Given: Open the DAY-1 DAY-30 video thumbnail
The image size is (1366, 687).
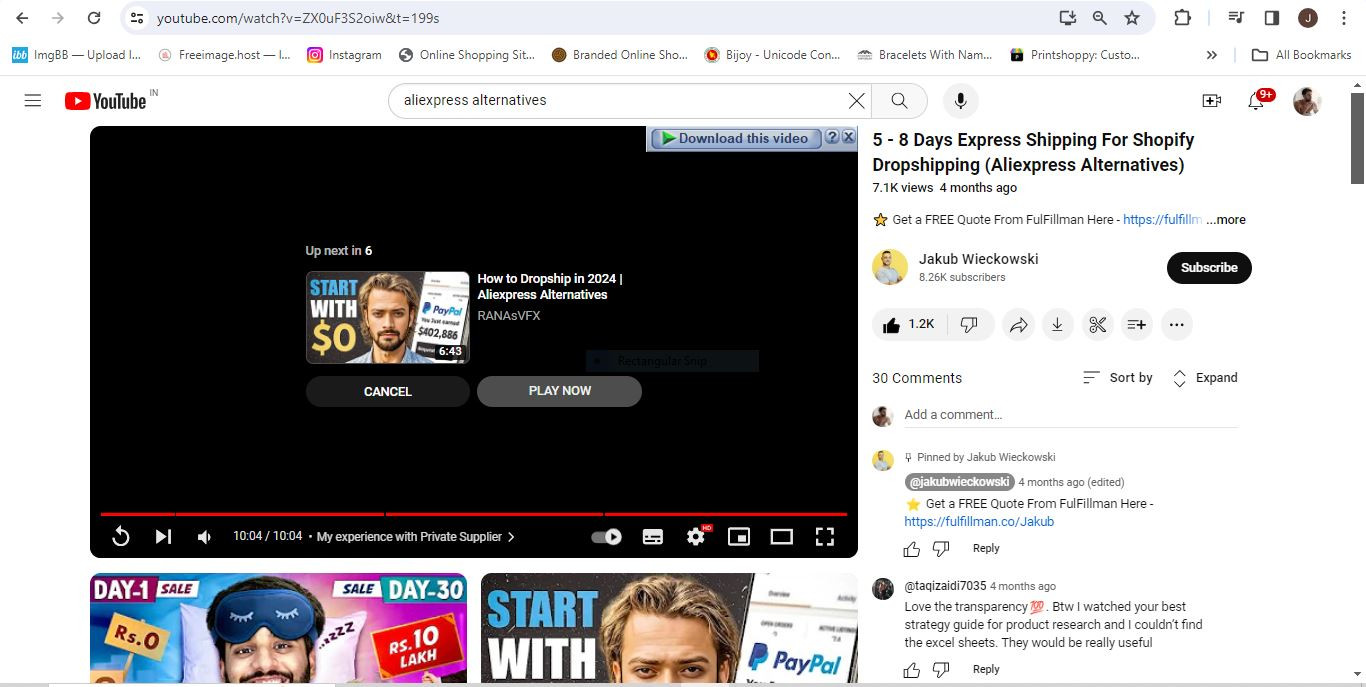Looking at the screenshot, I should click(280, 629).
